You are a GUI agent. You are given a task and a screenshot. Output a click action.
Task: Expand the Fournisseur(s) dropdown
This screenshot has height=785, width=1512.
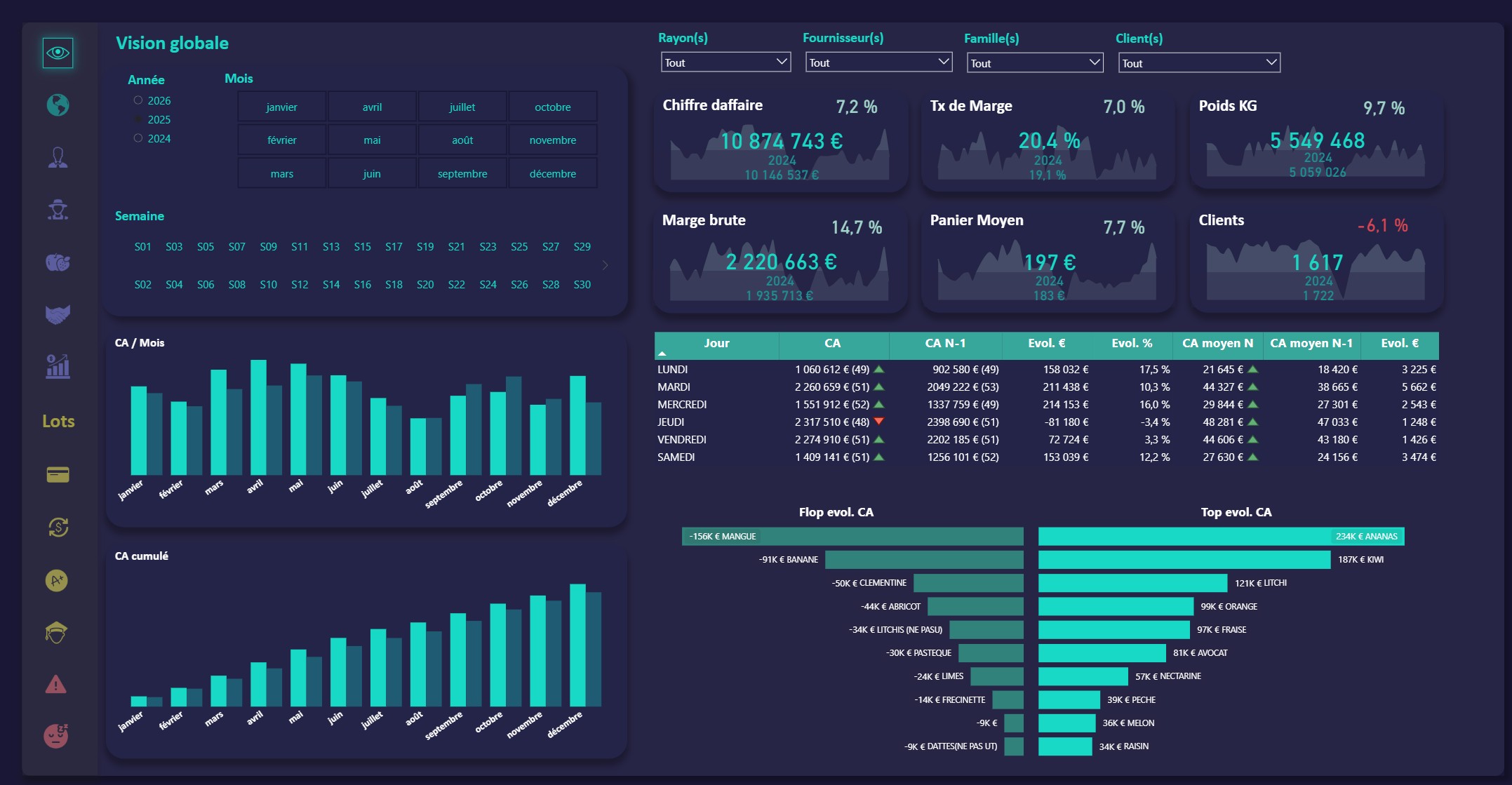(x=878, y=62)
